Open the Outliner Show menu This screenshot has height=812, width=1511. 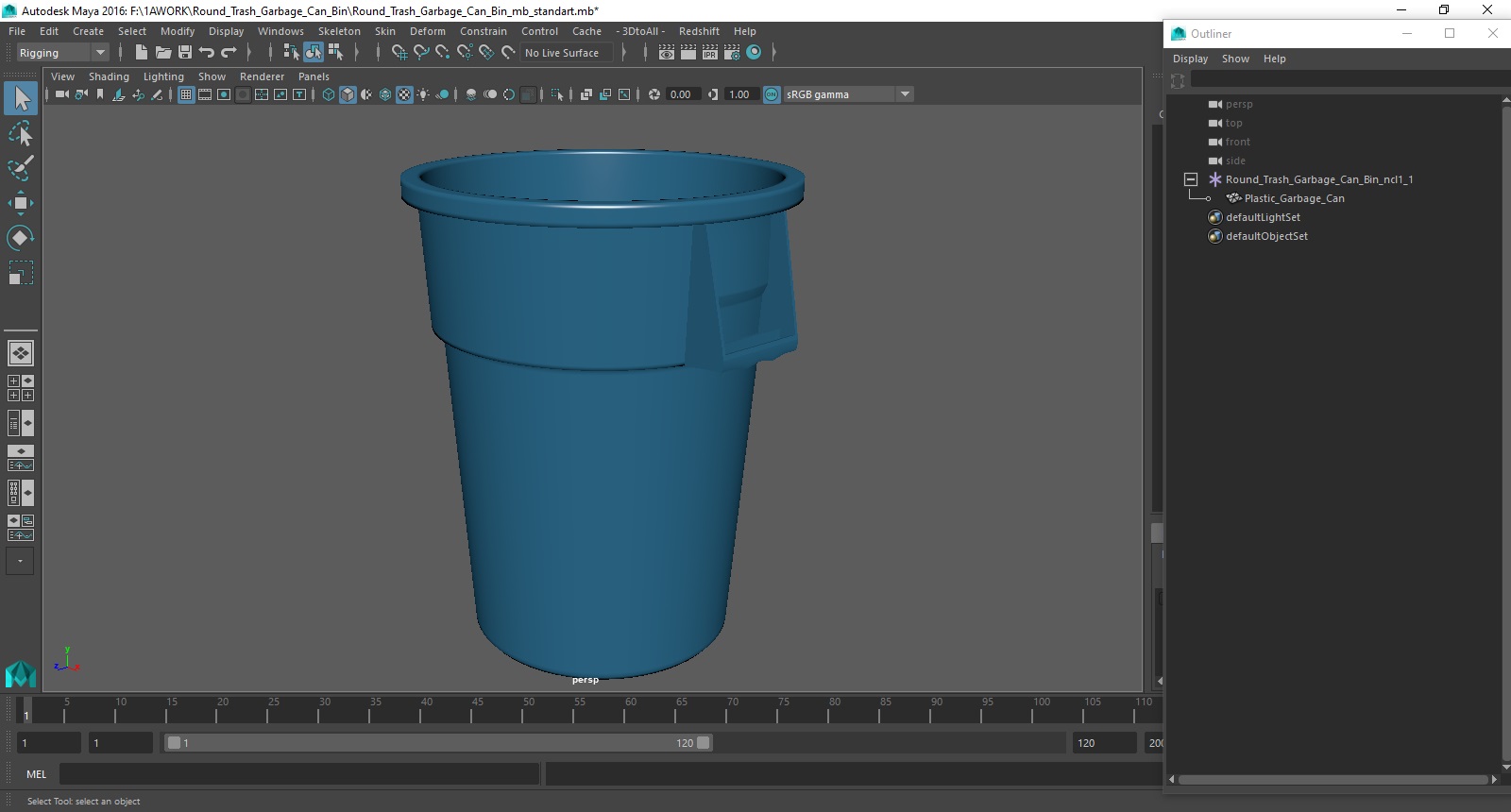[x=1235, y=59]
